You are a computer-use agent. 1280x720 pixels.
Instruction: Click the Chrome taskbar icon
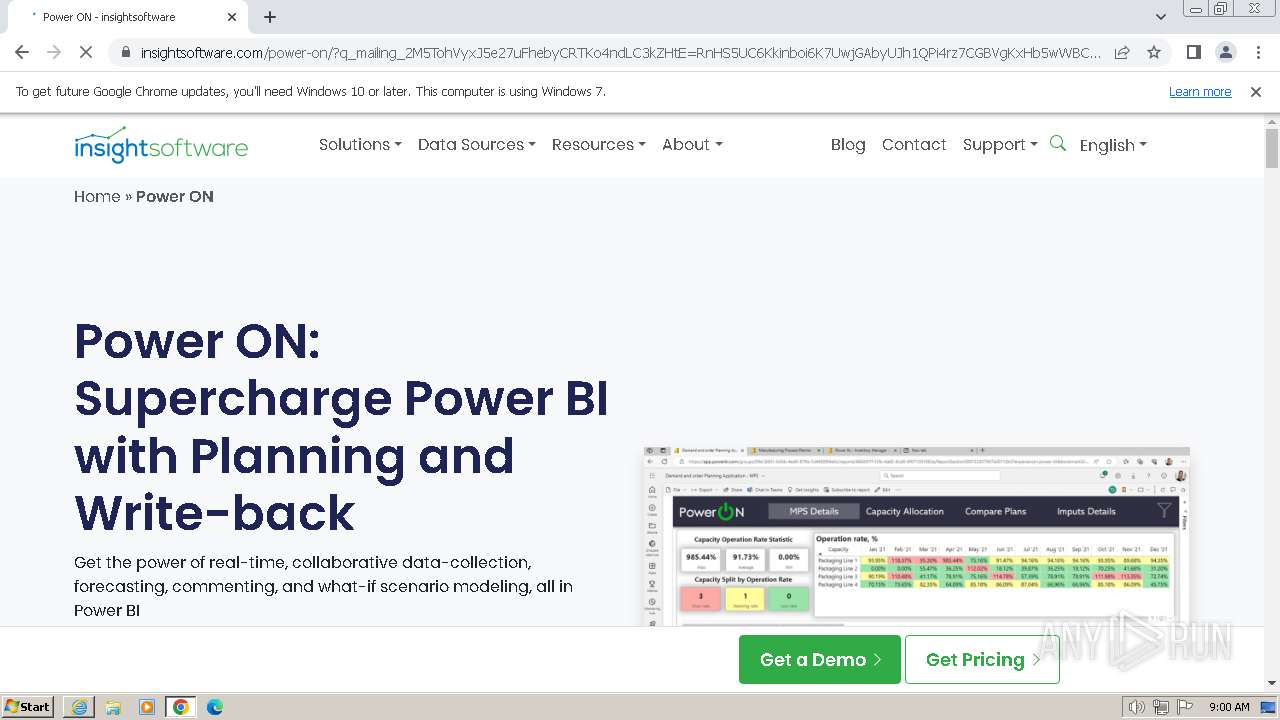[181, 707]
